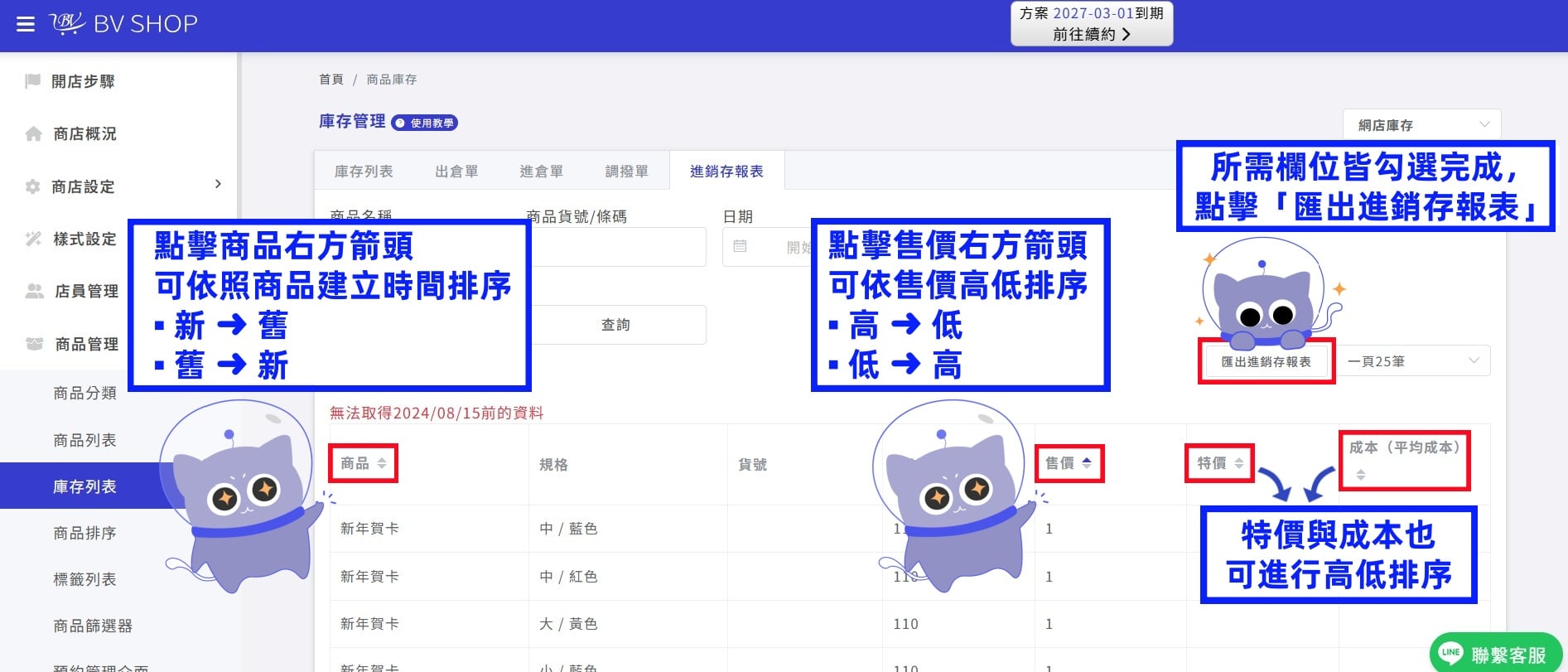This screenshot has width=1568, height=672.
Task: Go to 首頁 breadcrumb link
Action: pyautogui.click(x=331, y=80)
